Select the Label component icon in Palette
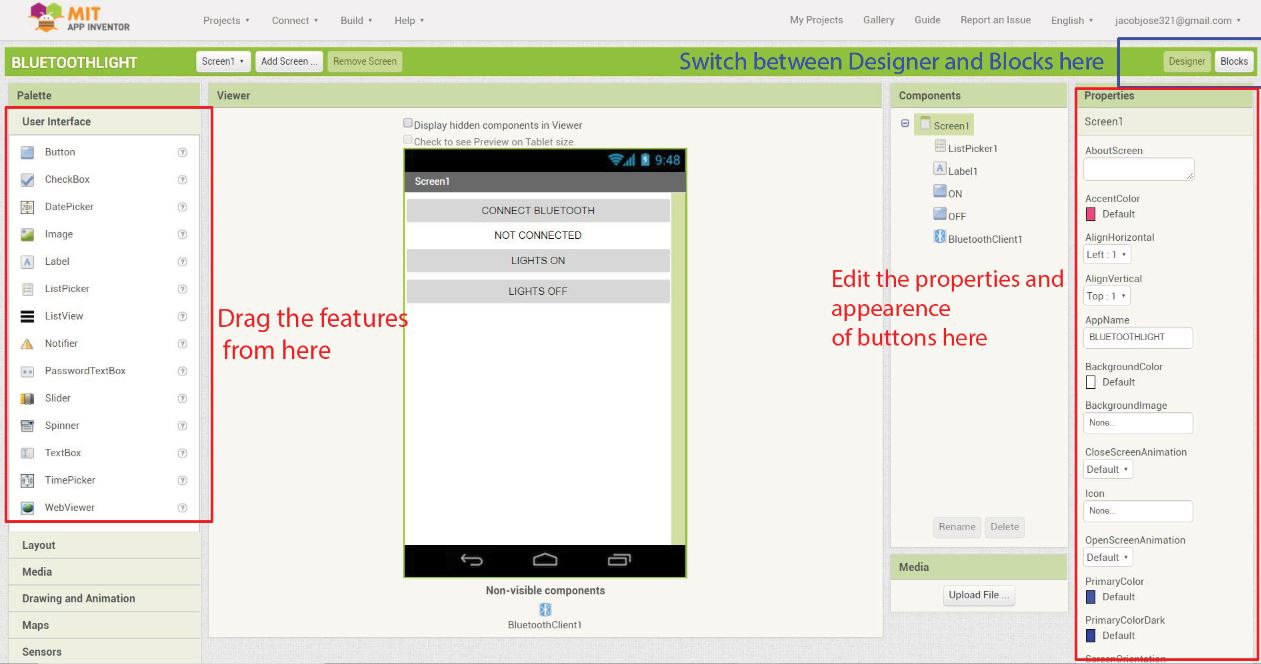 tap(27, 262)
